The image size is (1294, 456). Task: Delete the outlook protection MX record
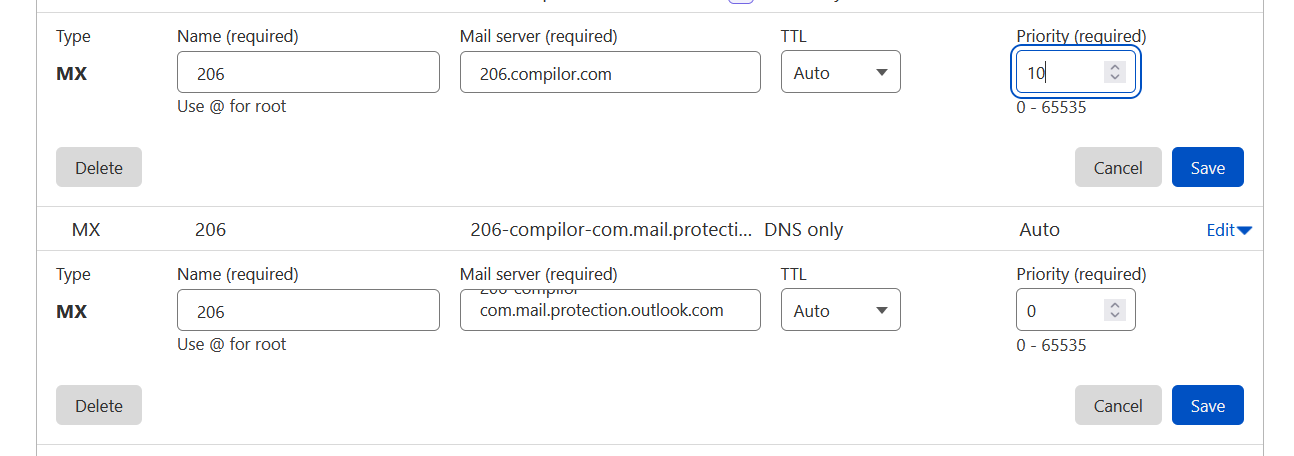[x=99, y=406]
